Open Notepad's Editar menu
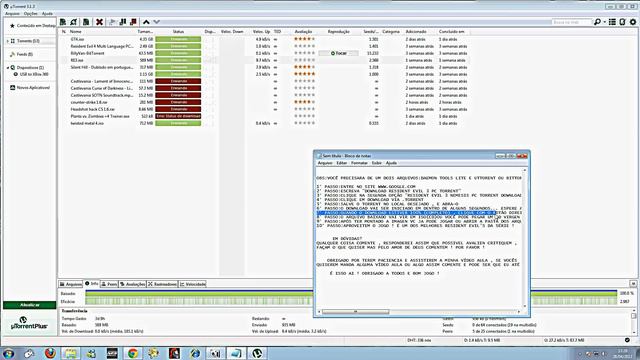Screen dimensions: 640x360 tap(342, 163)
